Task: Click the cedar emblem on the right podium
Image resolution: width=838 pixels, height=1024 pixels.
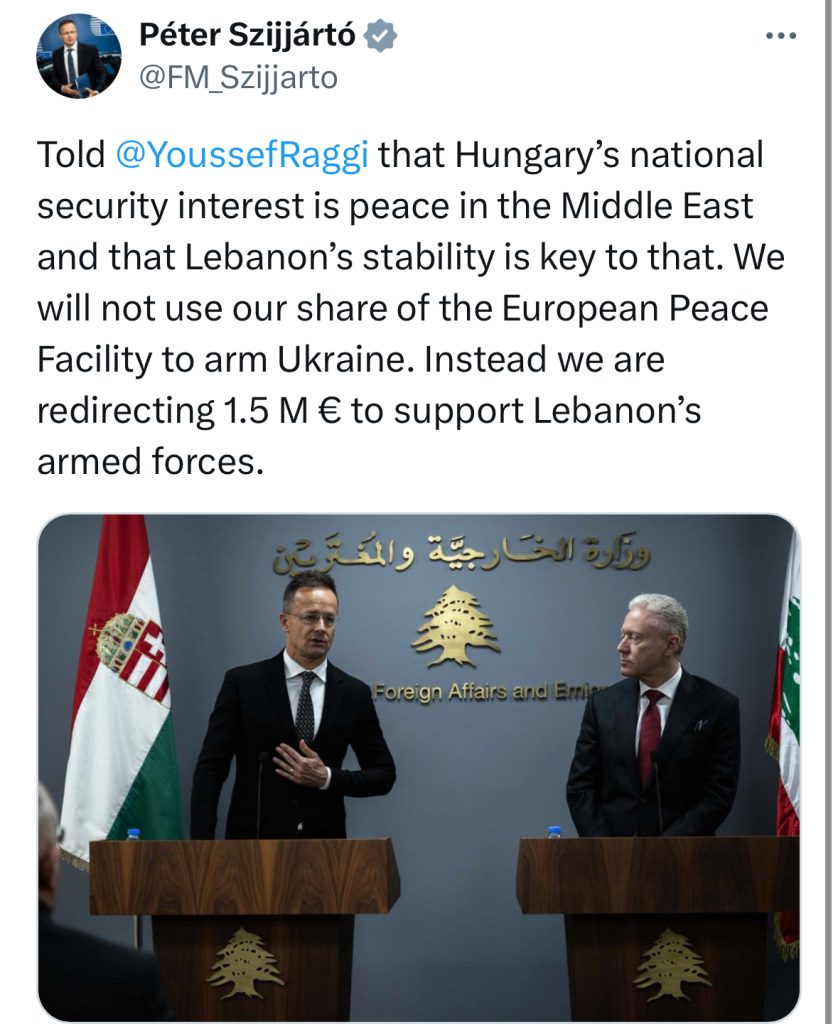Action: tap(673, 963)
